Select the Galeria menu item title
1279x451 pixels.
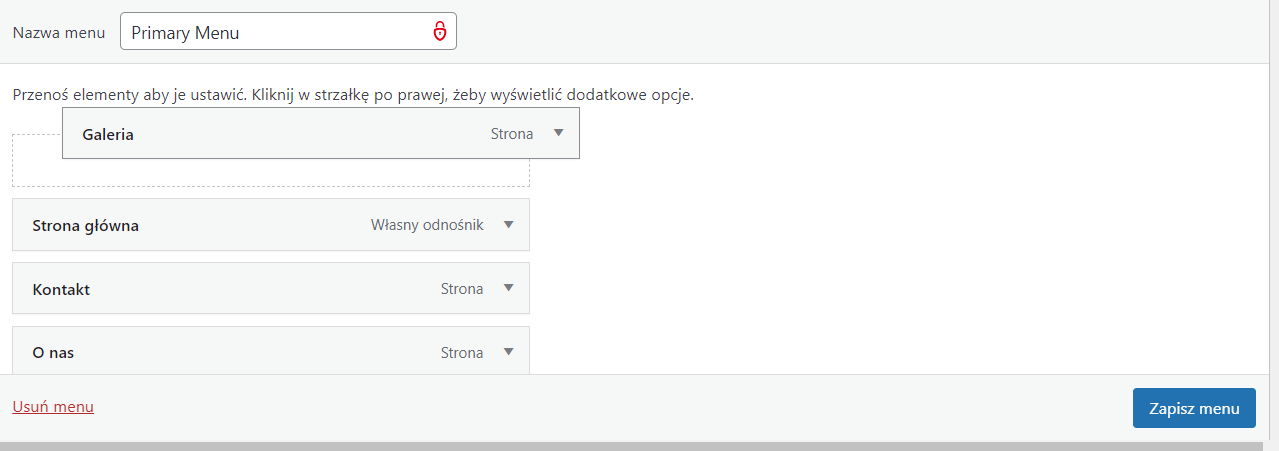pos(108,134)
